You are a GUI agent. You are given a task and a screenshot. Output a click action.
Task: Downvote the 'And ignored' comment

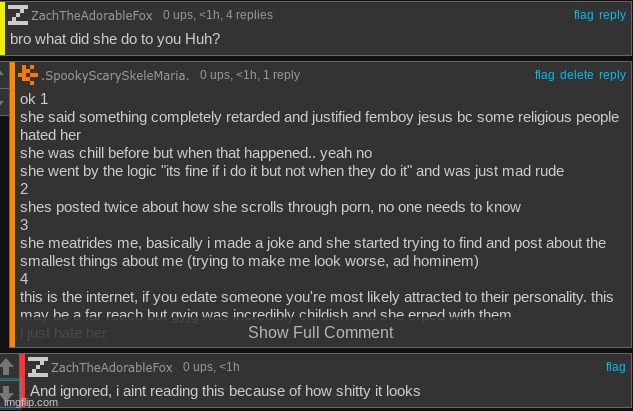pyautogui.click(x=8, y=391)
